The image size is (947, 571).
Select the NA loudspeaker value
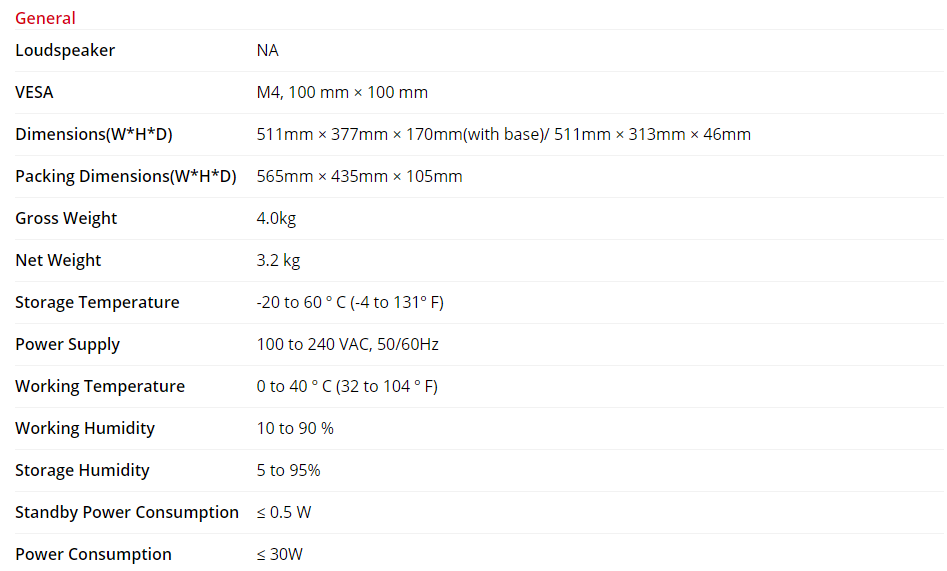click(x=267, y=50)
